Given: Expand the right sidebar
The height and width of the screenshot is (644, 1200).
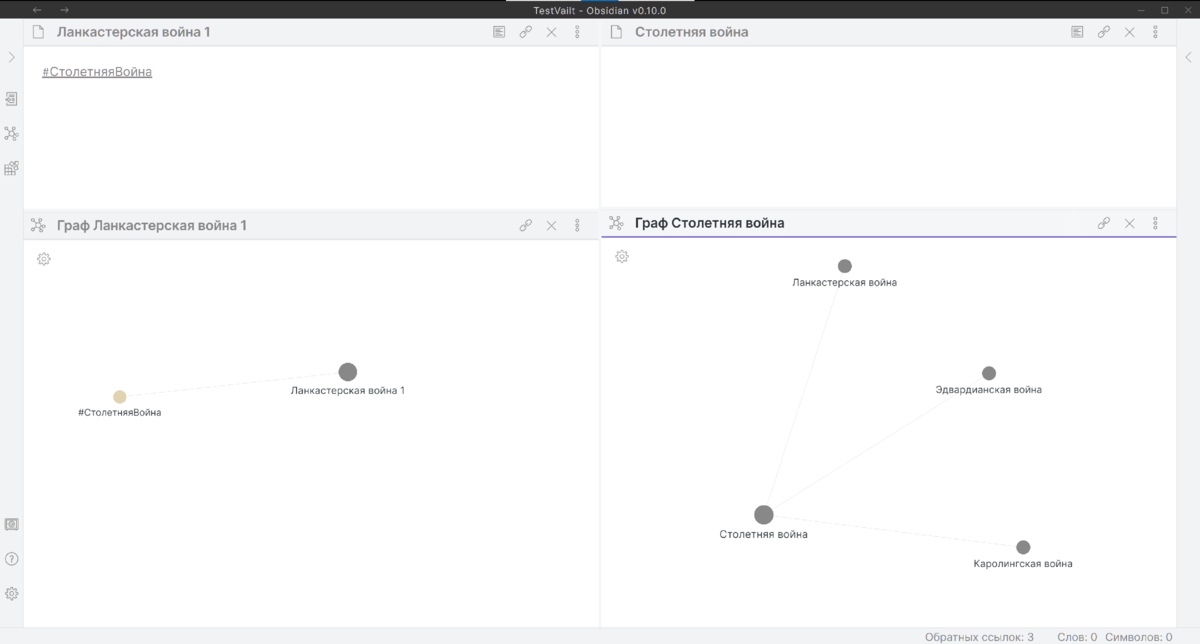Looking at the screenshot, I should click(x=1188, y=58).
